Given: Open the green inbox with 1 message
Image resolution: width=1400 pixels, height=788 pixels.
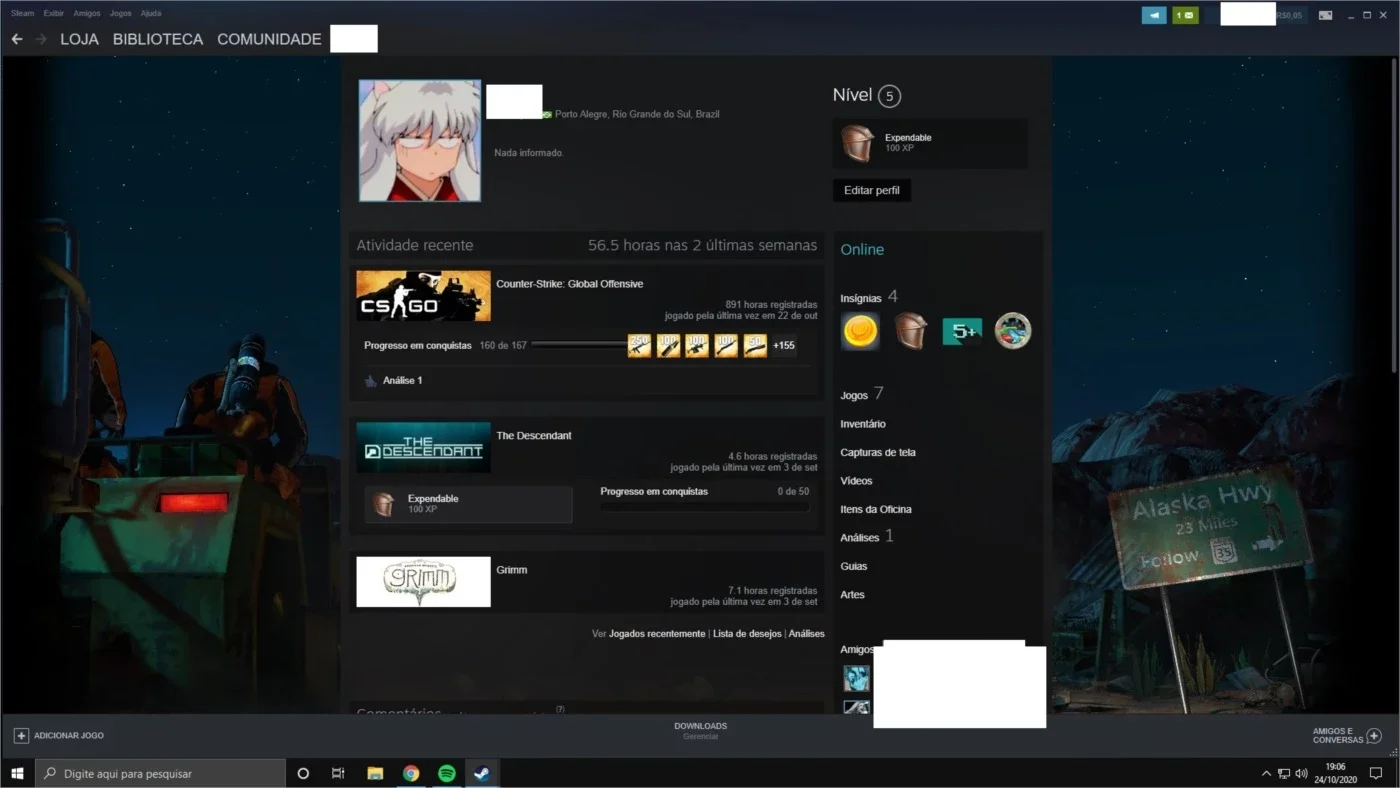Looking at the screenshot, I should tap(1185, 15).
